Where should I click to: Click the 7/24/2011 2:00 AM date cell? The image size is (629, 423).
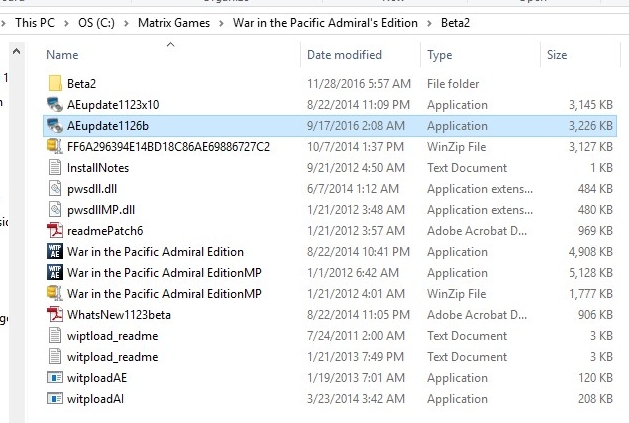(356, 336)
